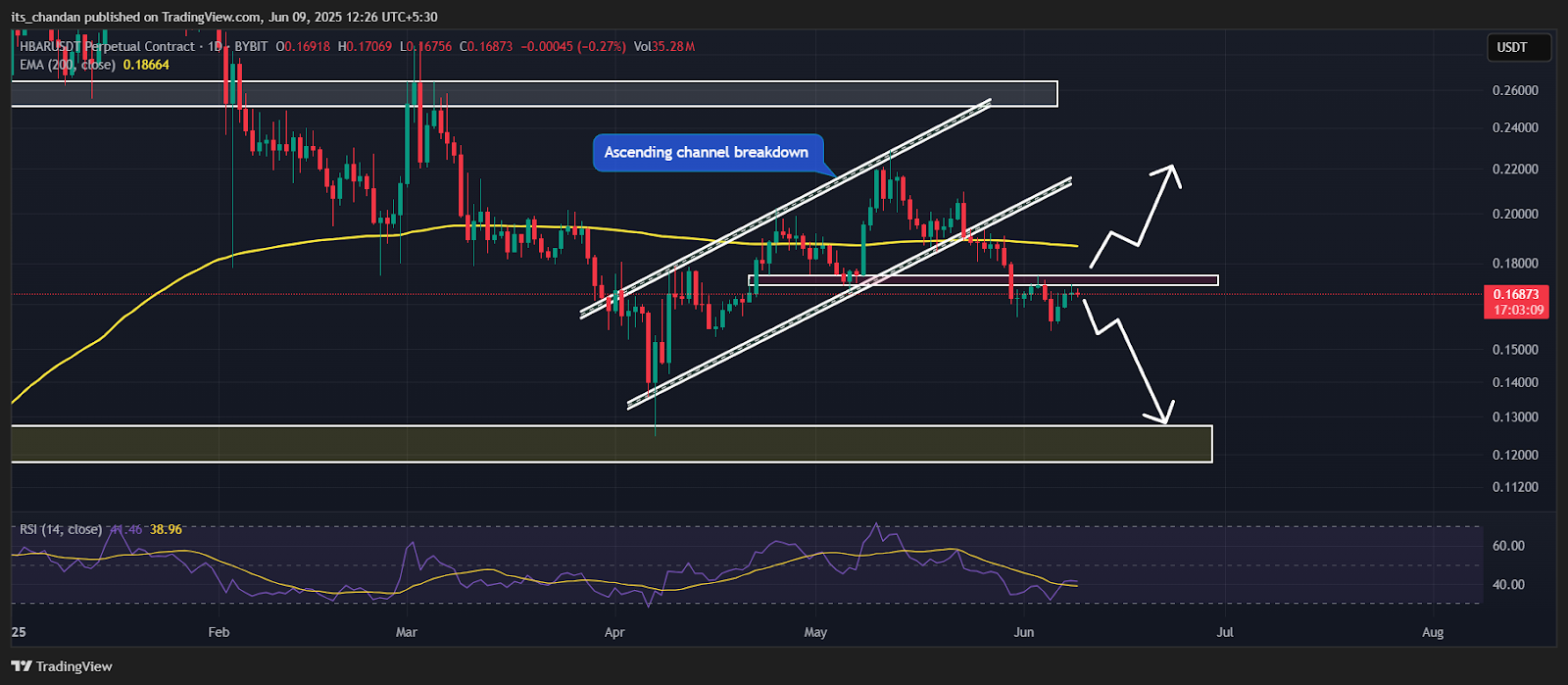Select the BYBIT exchange label in legend
This screenshot has height=685, width=1568.
[x=250, y=46]
